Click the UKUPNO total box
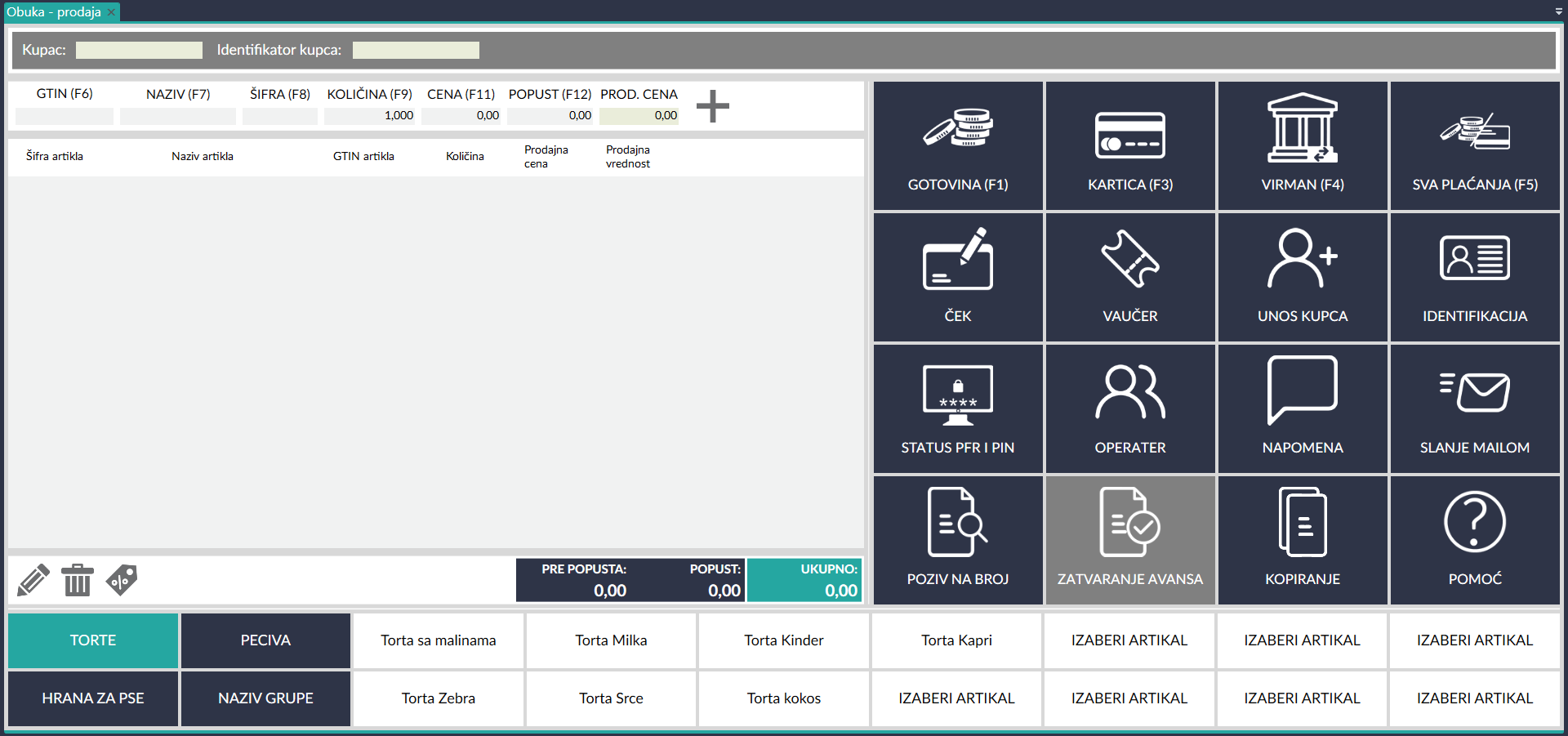Image resolution: width=1568 pixels, height=736 pixels. point(804,580)
